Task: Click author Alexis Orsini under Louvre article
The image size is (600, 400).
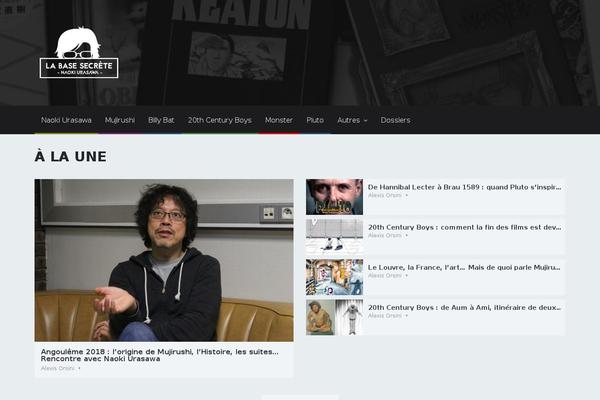Action: 385,276
